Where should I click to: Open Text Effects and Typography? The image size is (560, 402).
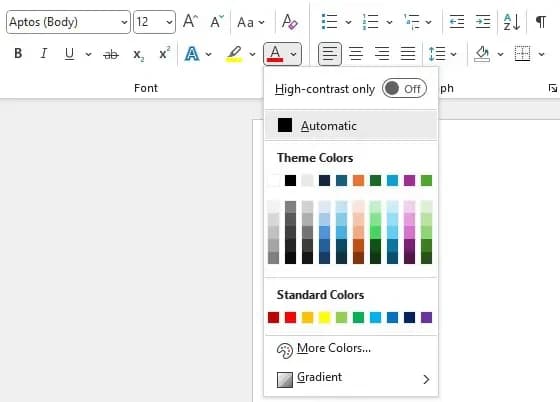[192, 54]
